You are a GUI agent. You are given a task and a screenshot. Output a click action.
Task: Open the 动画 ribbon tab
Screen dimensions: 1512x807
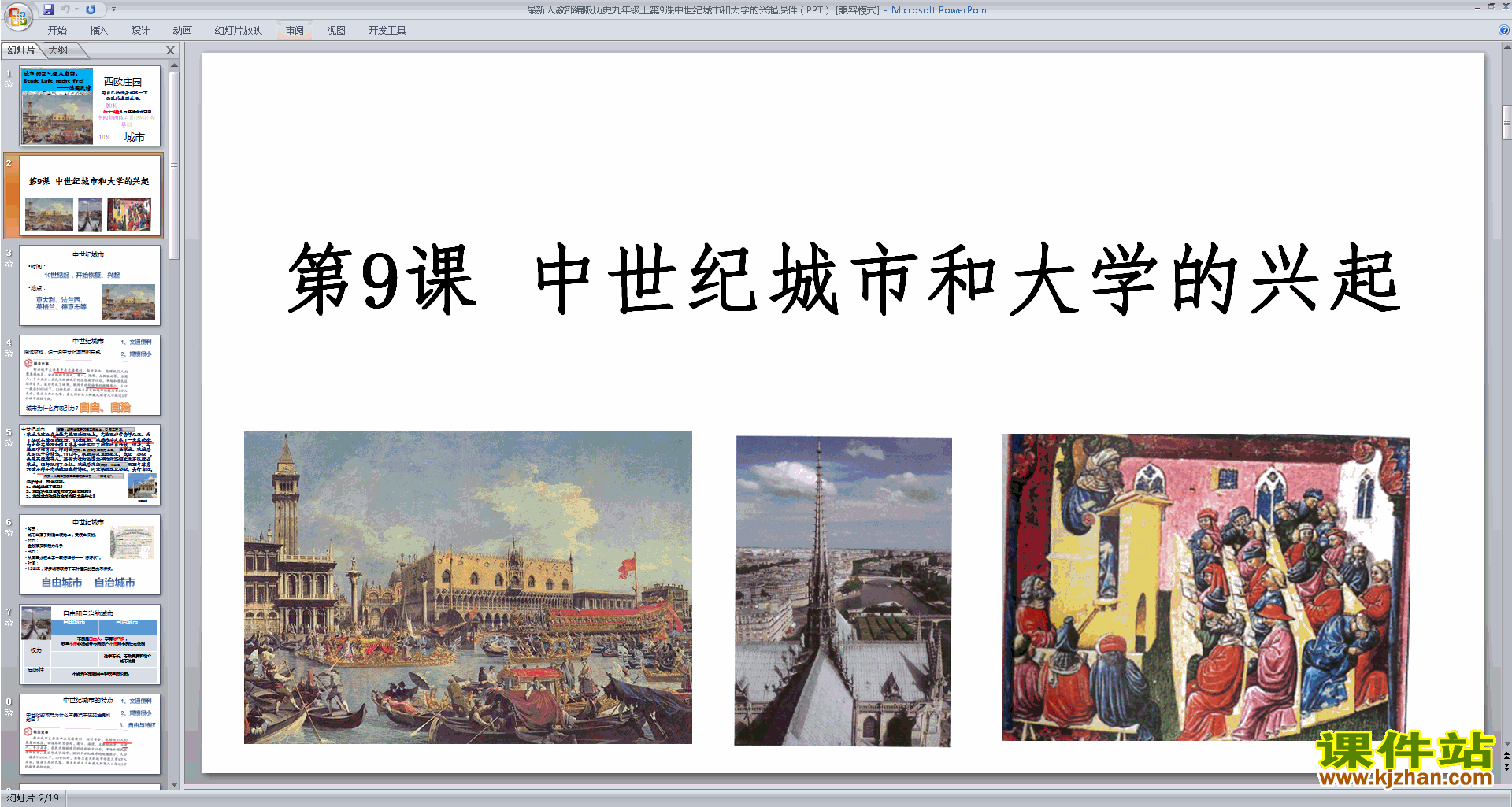pyautogui.click(x=182, y=31)
